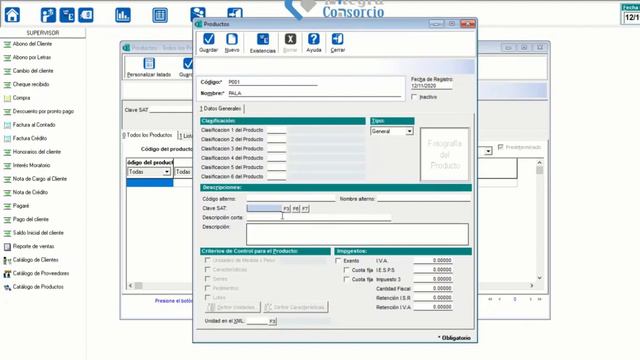This screenshot has width=640, height=360.
Task: Toggle the Exento I.V.A. checkbox
Action: point(338,260)
